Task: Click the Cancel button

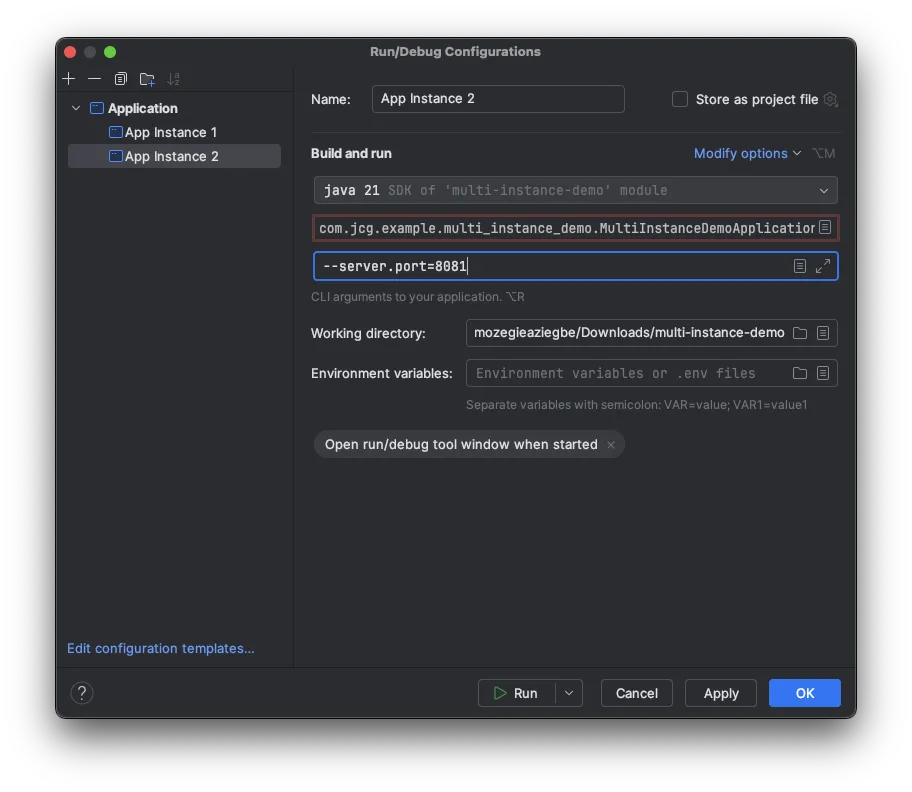Action: tap(636, 693)
